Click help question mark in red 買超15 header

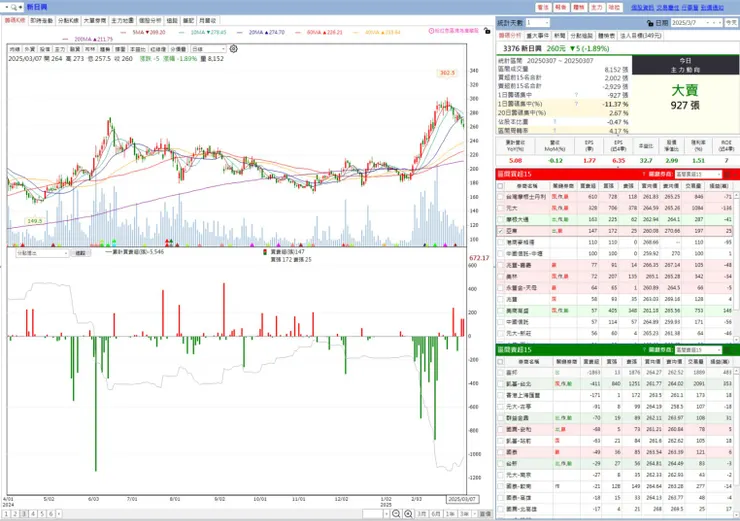644,174
